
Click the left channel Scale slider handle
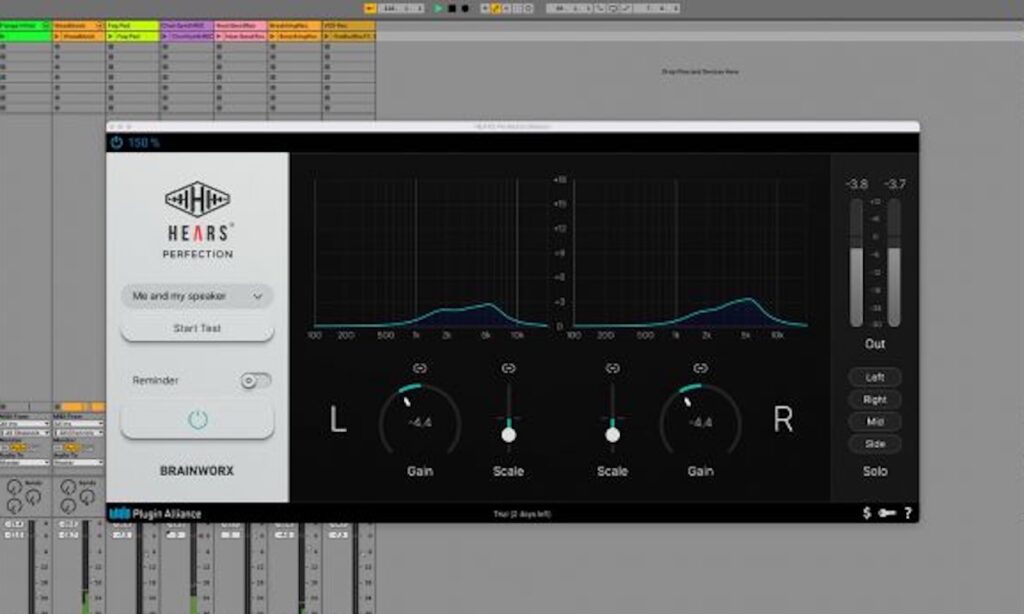pos(508,434)
